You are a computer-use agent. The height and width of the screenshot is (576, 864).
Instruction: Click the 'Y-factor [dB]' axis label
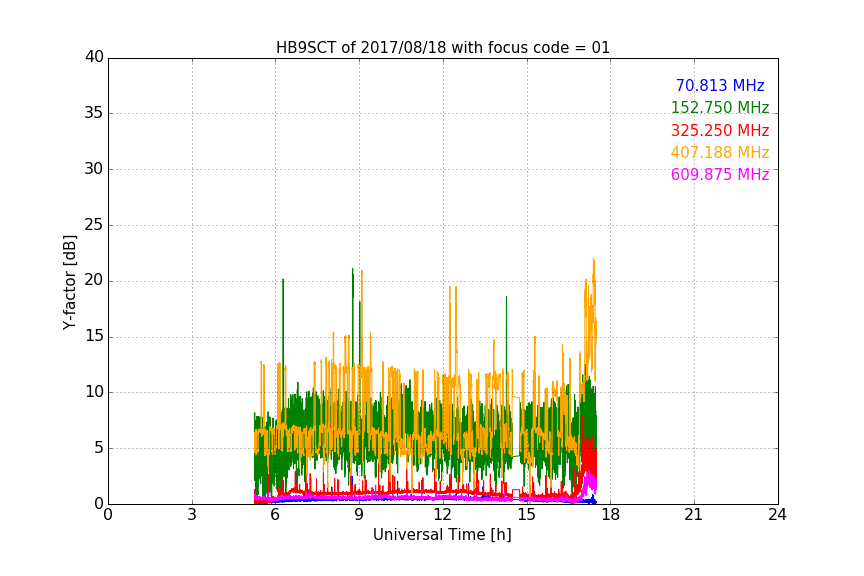pos(69,282)
